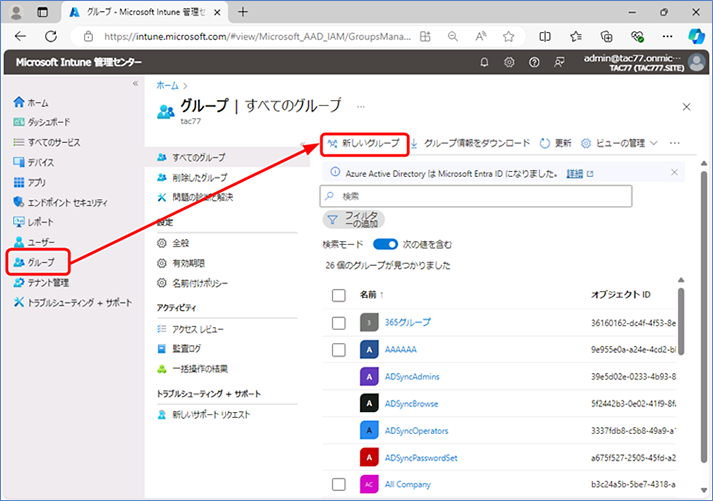Click the notifications bell icon
The width and height of the screenshot is (713, 501).
click(484, 62)
